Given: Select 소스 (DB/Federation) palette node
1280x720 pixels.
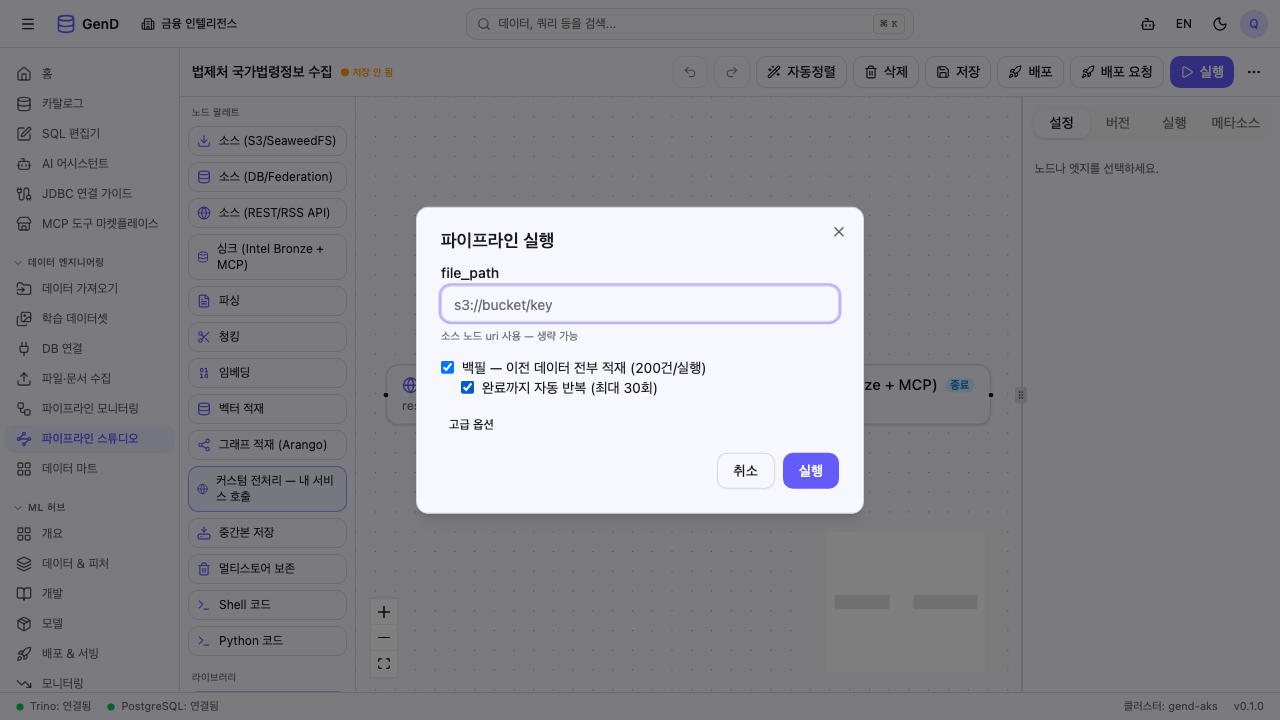Looking at the screenshot, I should click(x=267, y=177).
